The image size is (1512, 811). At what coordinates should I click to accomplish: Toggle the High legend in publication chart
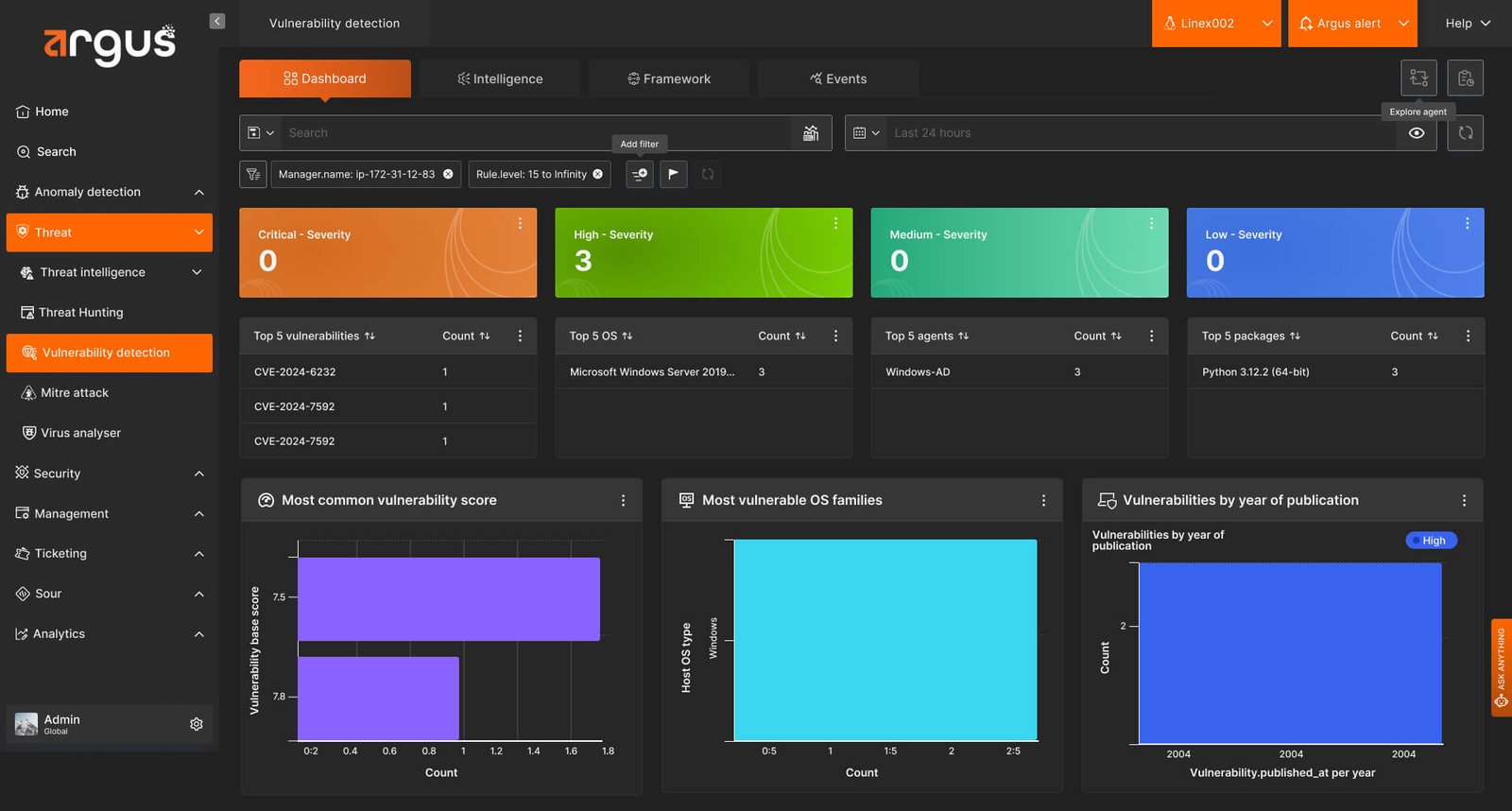click(1432, 541)
